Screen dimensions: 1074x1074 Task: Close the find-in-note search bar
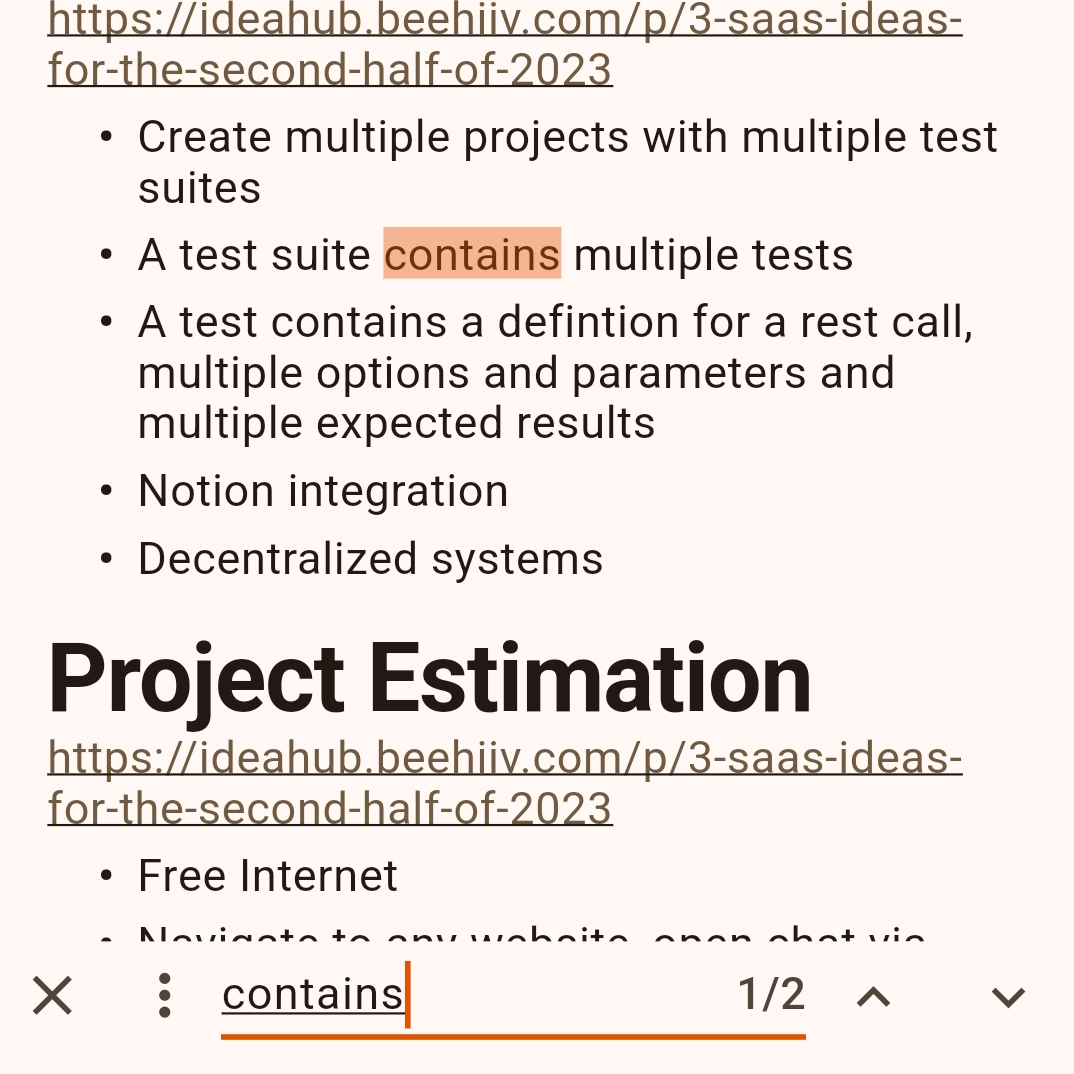(x=52, y=996)
